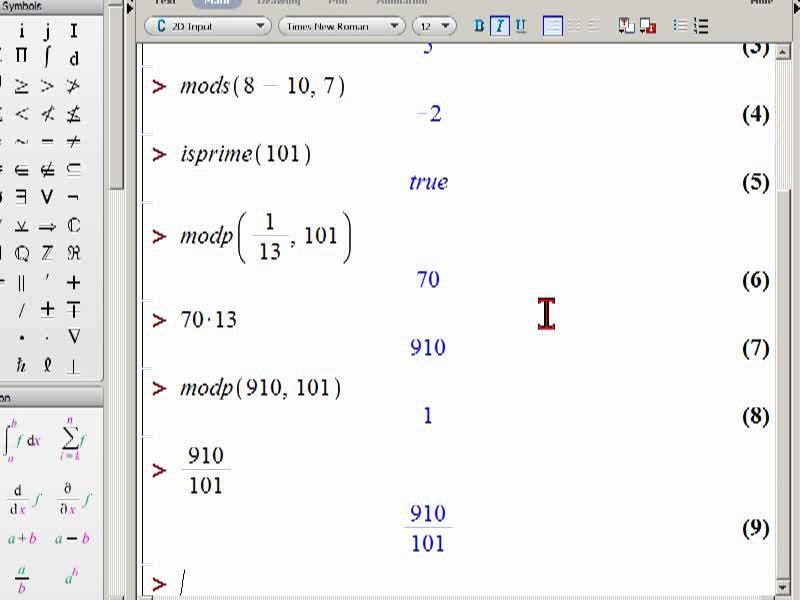The height and width of the screenshot is (600, 800).
Task: Click the palette pane vertical scrollbar thumb
Action: coord(117,97)
